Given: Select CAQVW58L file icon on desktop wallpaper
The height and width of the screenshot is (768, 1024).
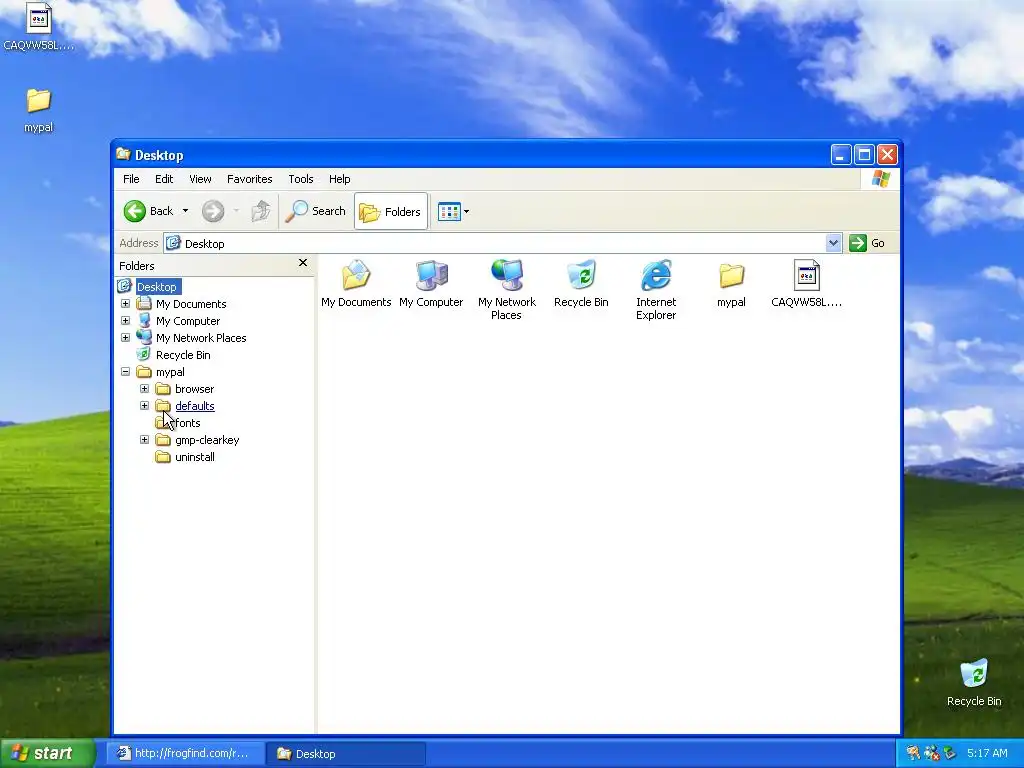Looking at the screenshot, I should 39,27.
